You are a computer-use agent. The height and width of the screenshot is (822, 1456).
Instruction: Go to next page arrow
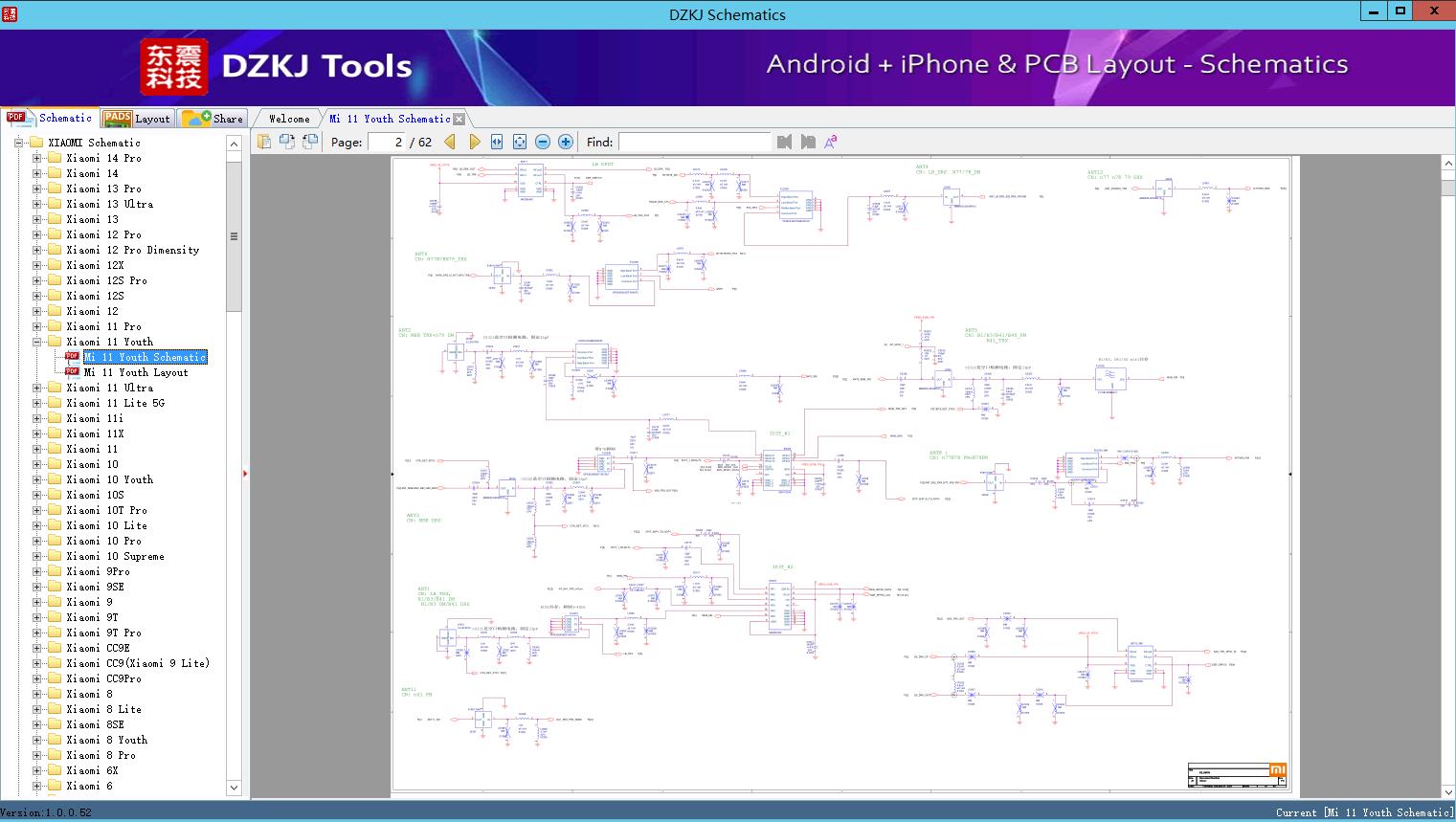tap(474, 142)
